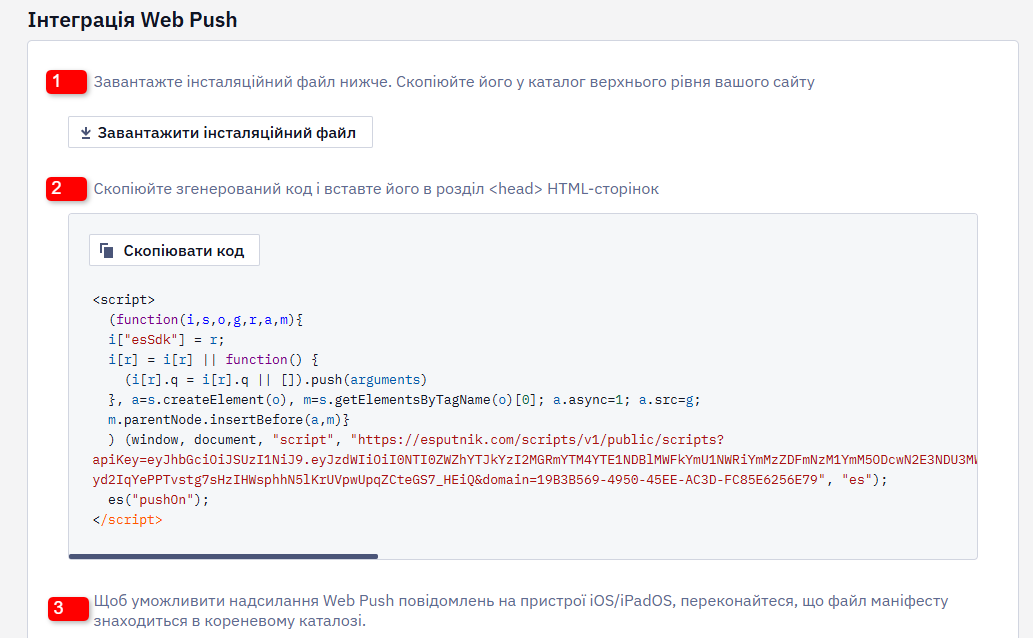Click the code block horizontal scrollbar
1033x638 pixels.
pos(223,556)
